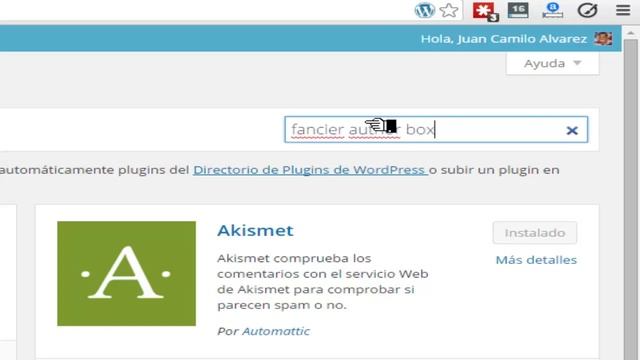
Task: Open the Chrome hamburger menu
Action: 623,10
